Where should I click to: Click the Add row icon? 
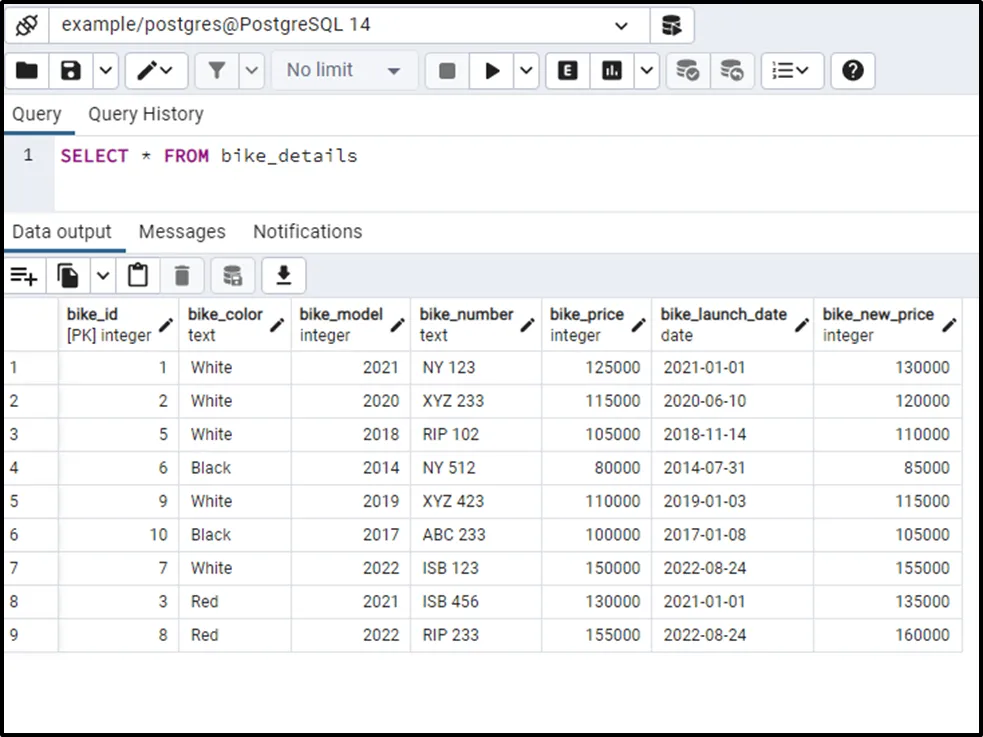[x=24, y=275]
